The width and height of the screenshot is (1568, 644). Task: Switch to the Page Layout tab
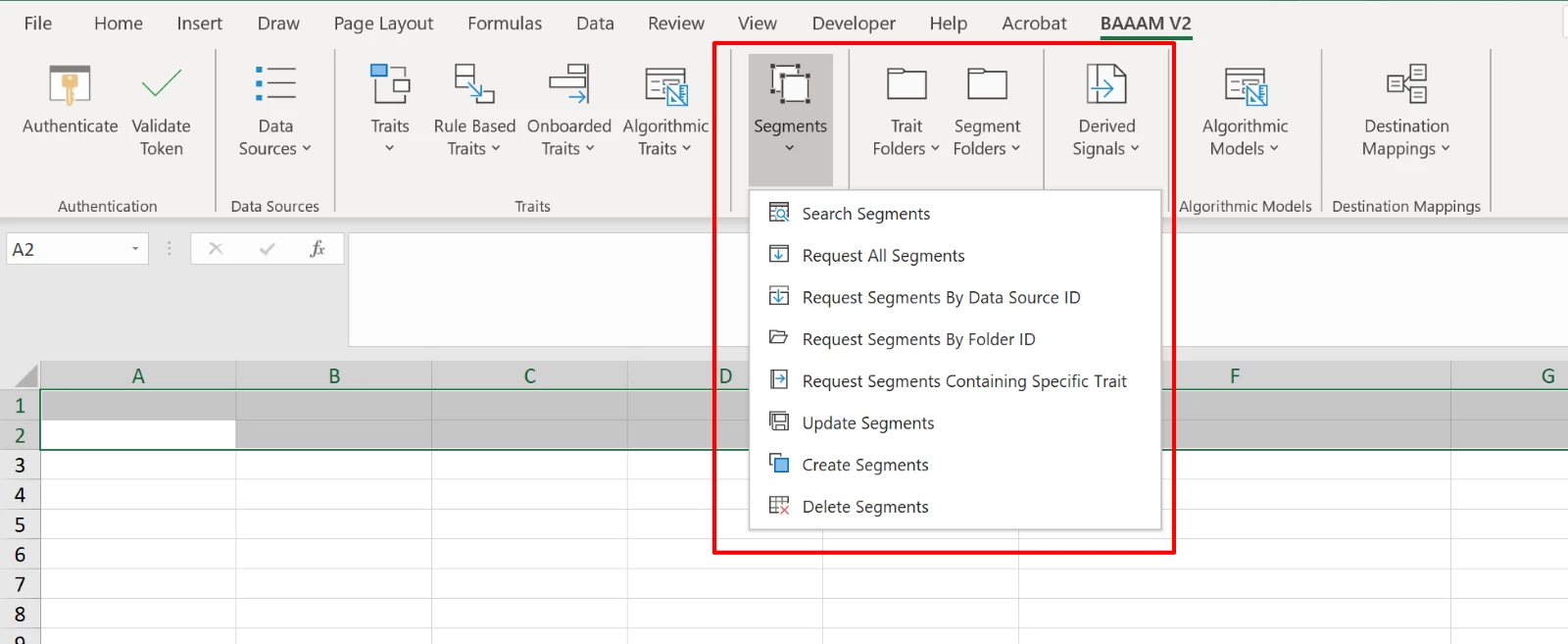point(383,23)
